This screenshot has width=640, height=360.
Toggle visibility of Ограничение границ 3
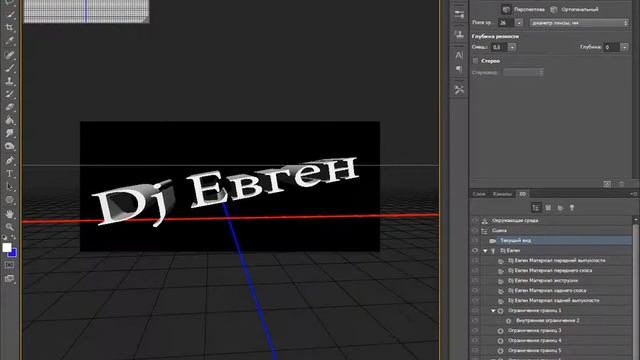(x=475, y=331)
